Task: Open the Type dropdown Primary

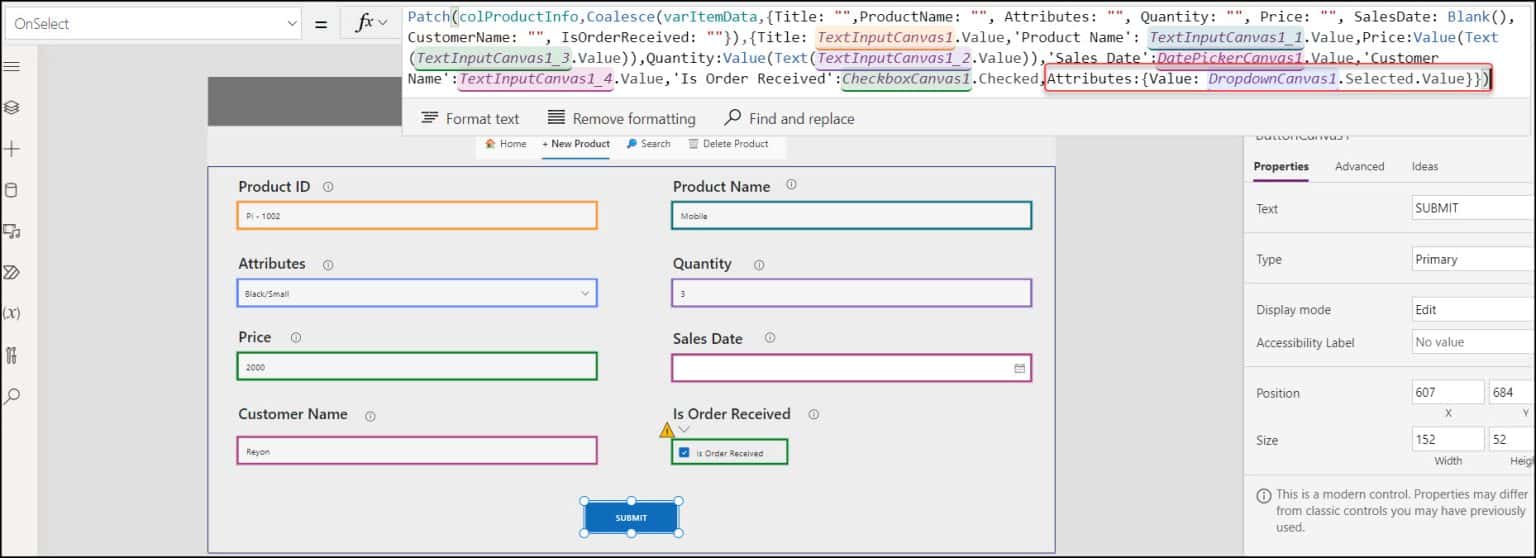Action: (x=1472, y=259)
